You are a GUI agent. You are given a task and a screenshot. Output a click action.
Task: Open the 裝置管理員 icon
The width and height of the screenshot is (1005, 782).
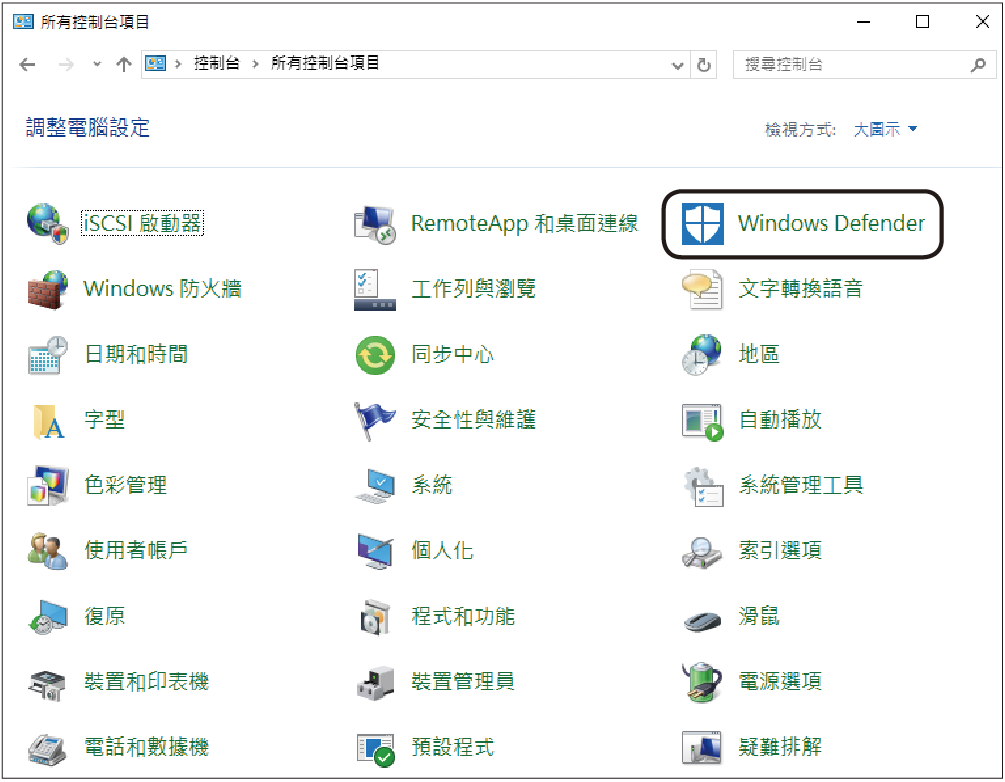[x=375, y=683]
